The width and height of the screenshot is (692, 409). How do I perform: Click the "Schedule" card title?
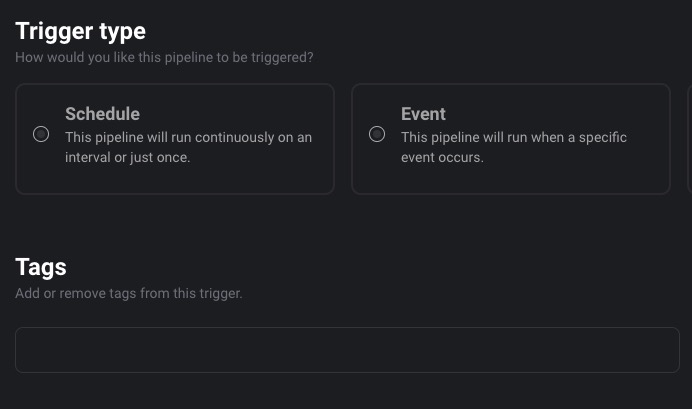pyautogui.click(x=102, y=114)
